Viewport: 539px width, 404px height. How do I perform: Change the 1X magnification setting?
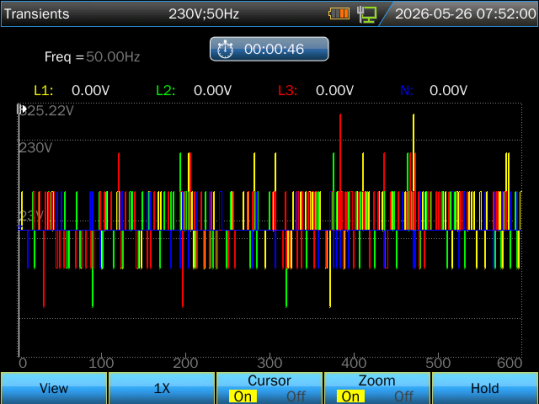pyautogui.click(x=162, y=388)
